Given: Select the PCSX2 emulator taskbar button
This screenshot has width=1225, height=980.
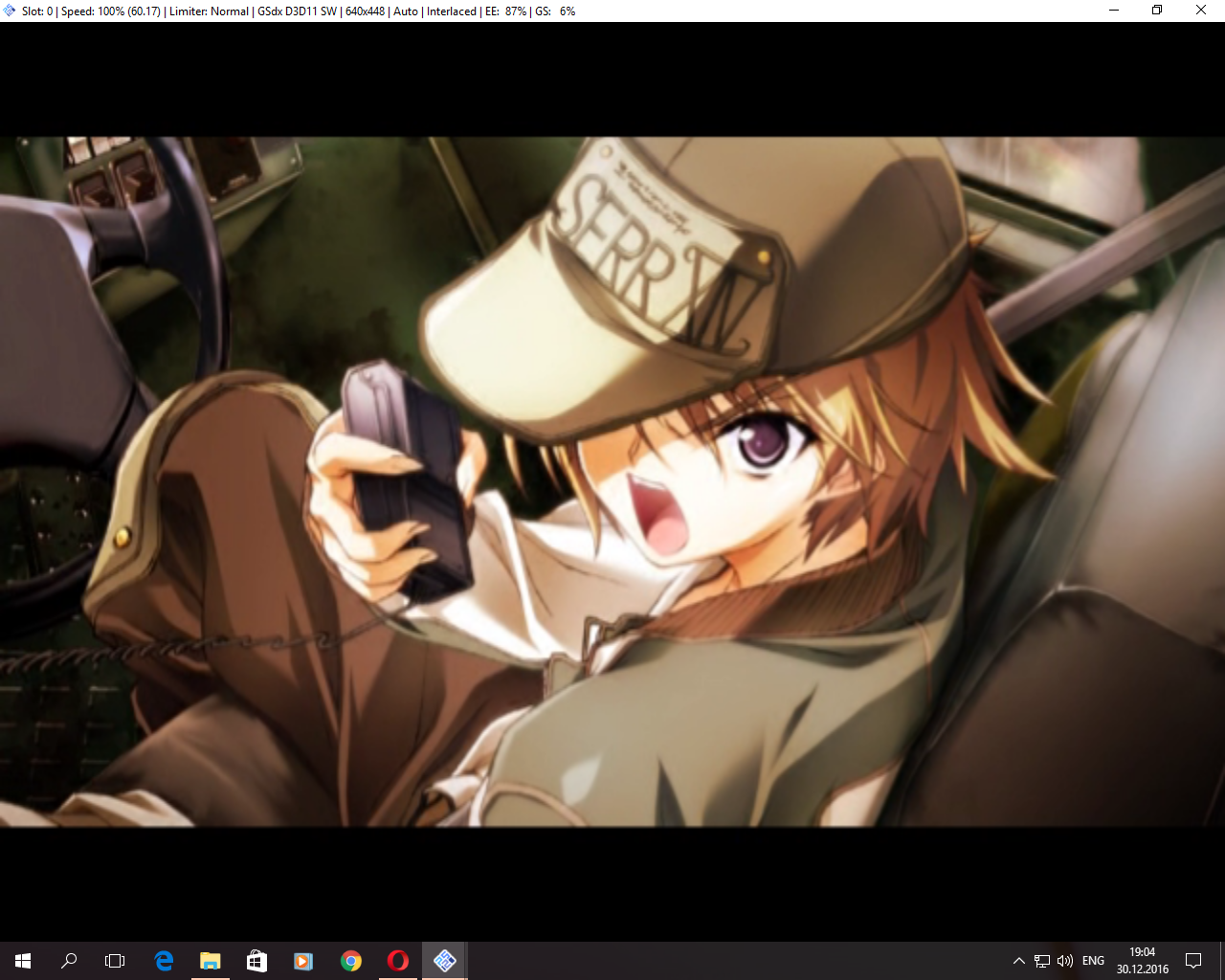Looking at the screenshot, I should (x=445, y=961).
